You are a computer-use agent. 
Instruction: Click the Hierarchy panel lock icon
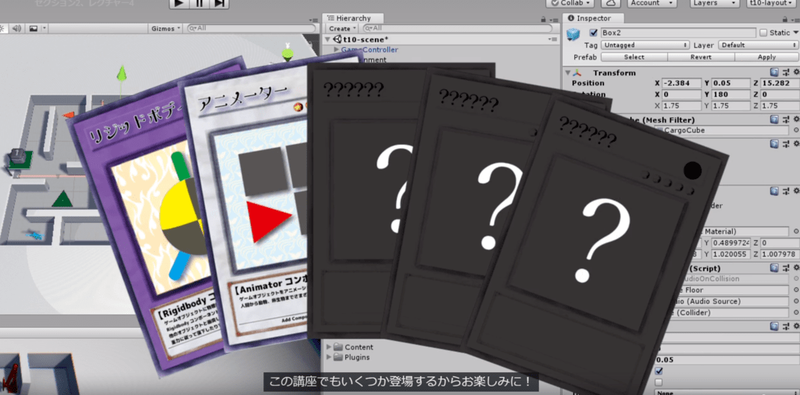[543, 18]
